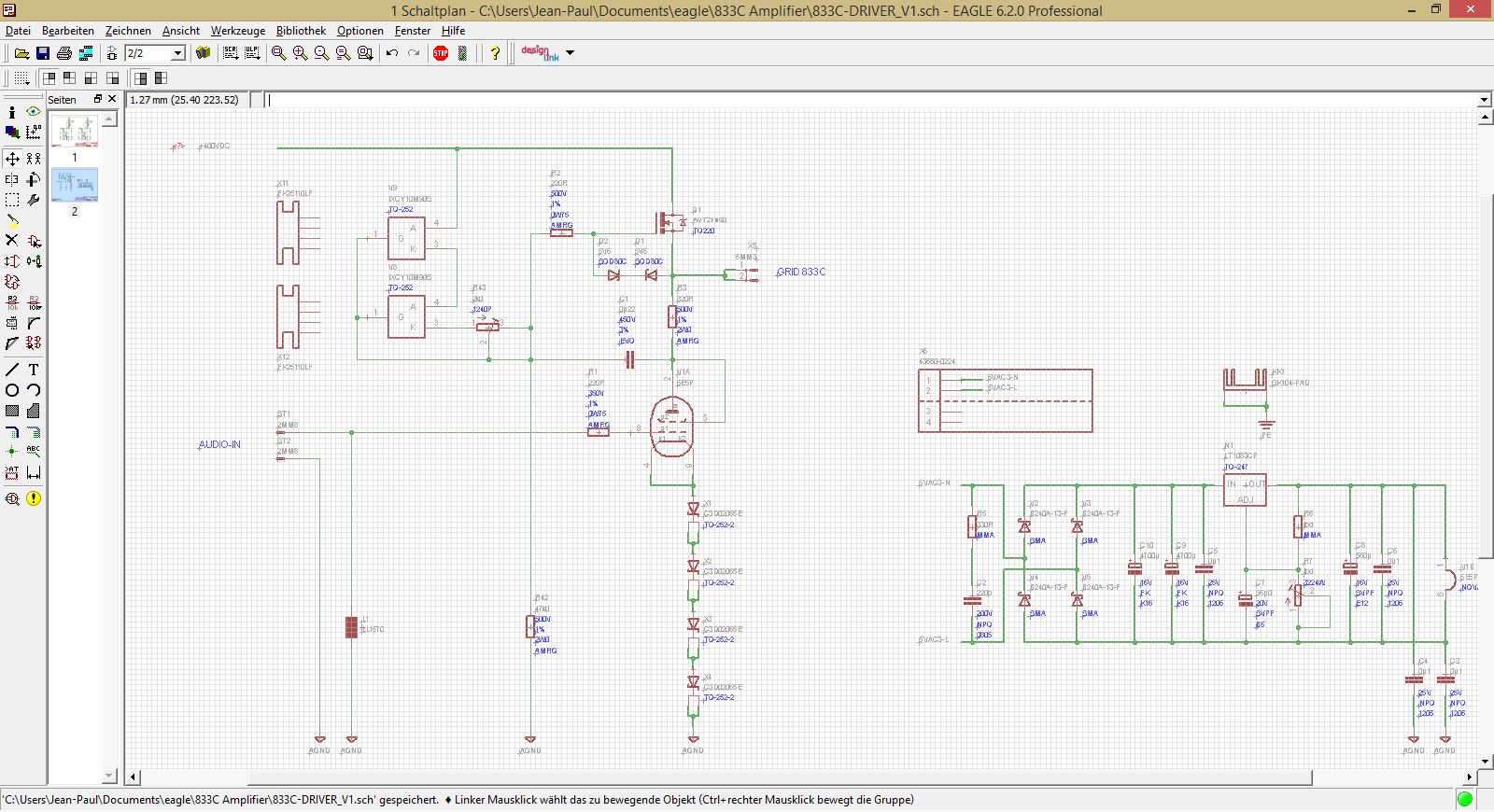The height and width of the screenshot is (812, 1494).
Task: Expand the designlink dropdown arrow
Action: tap(571, 53)
